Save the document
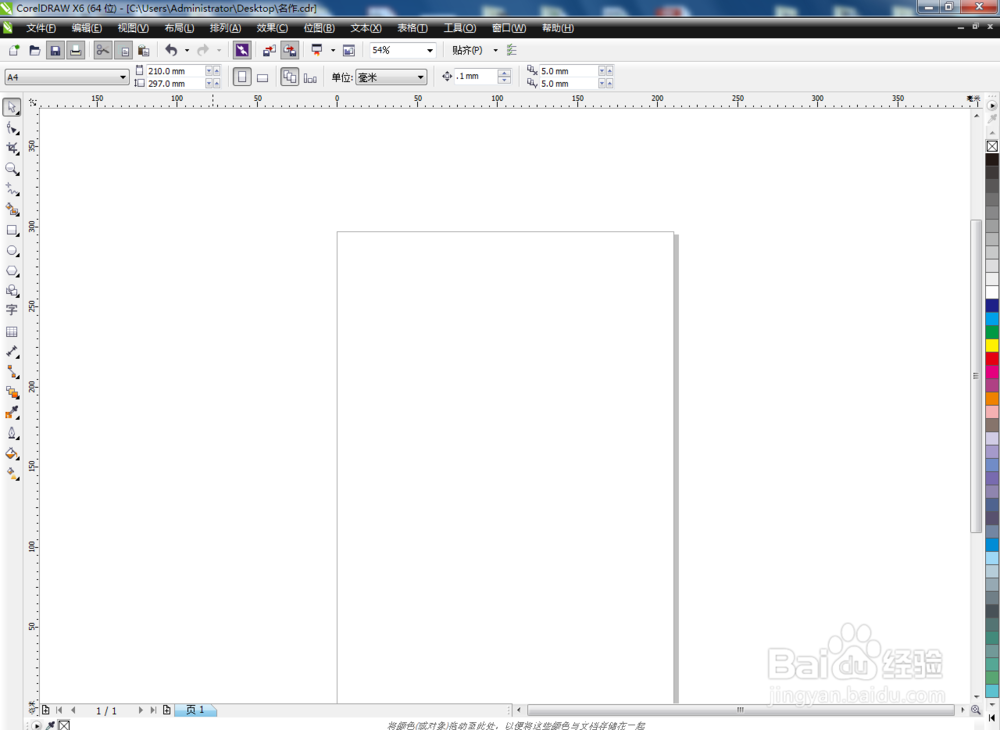 tap(55, 50)
